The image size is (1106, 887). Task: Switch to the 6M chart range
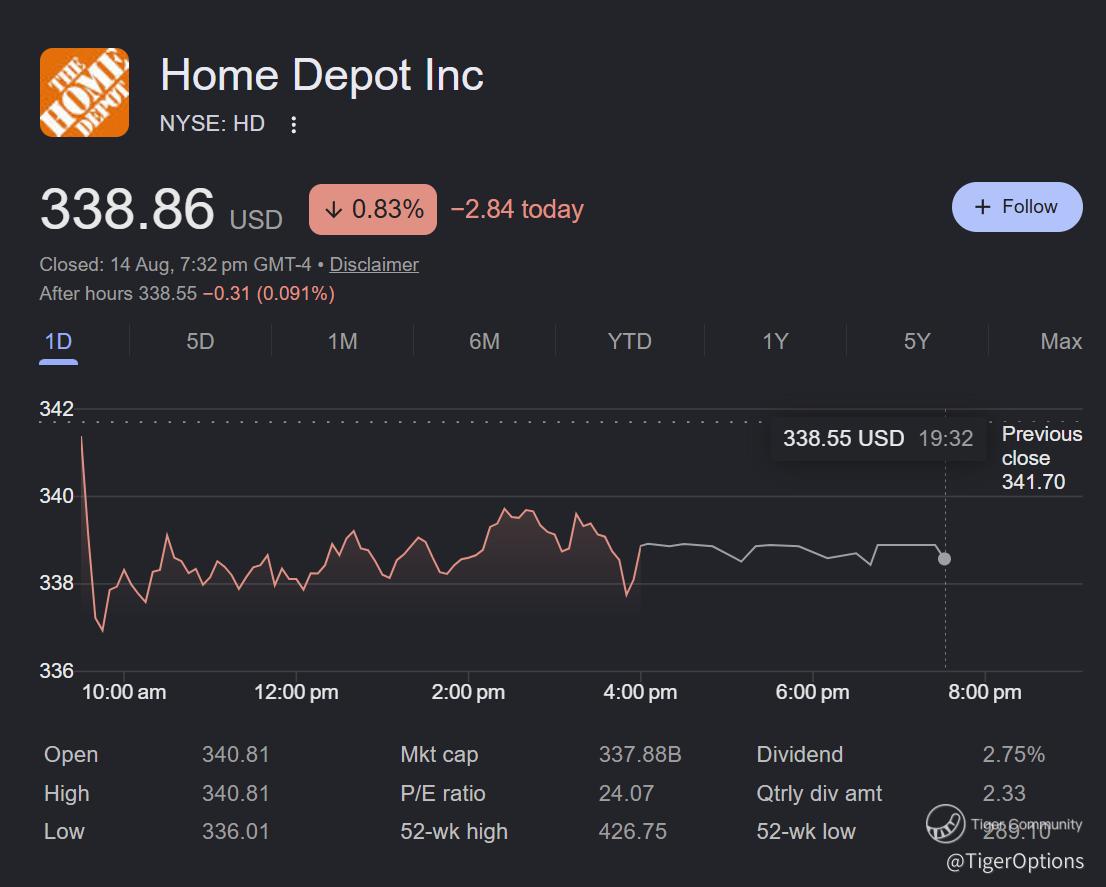point(484,342)
